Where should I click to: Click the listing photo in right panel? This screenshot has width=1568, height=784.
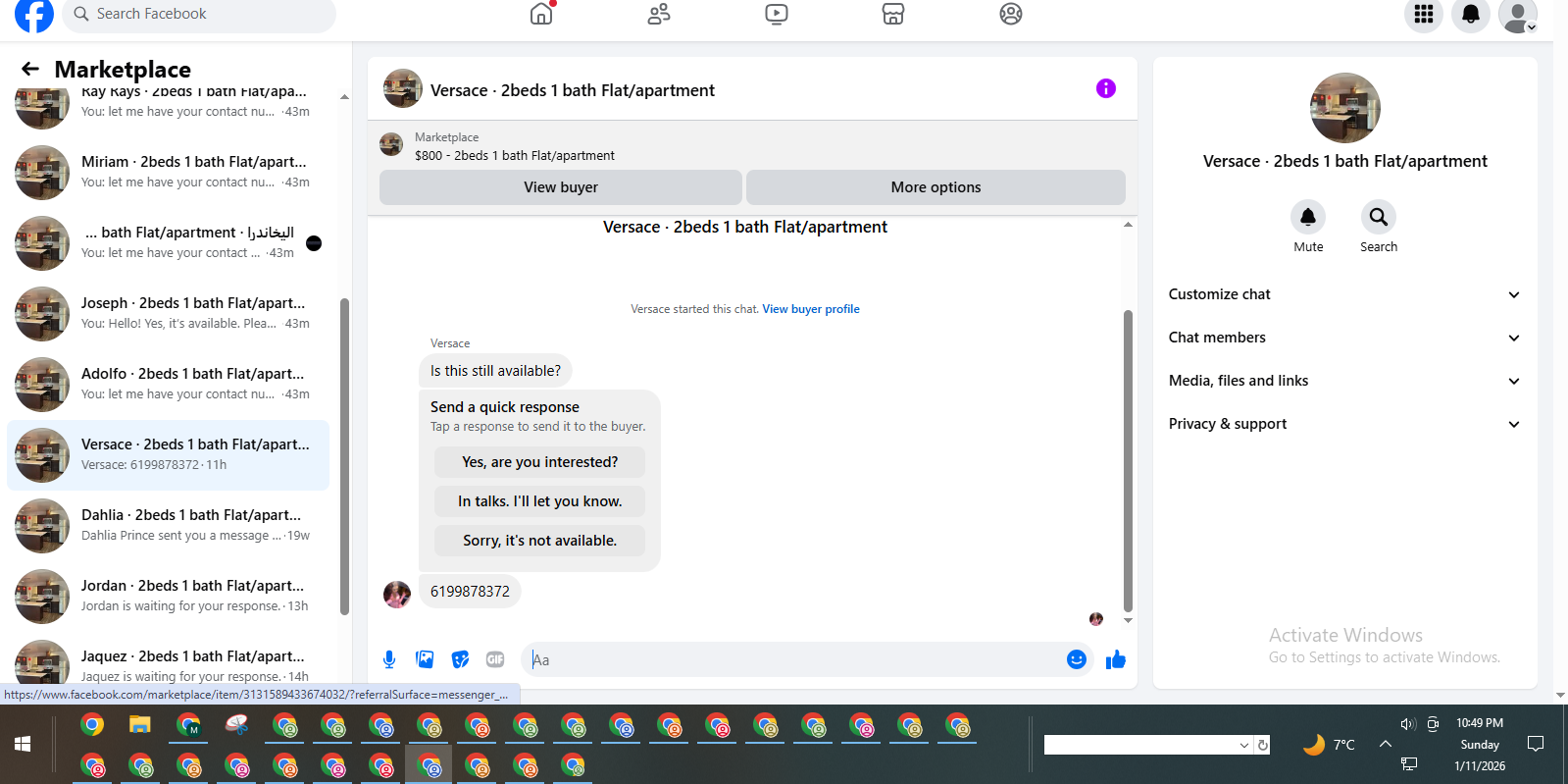[1345, 108]
